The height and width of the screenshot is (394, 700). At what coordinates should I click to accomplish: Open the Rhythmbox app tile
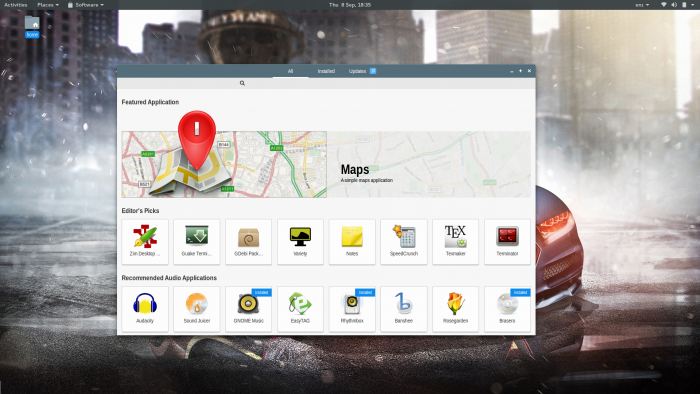[x=352, y=309]
